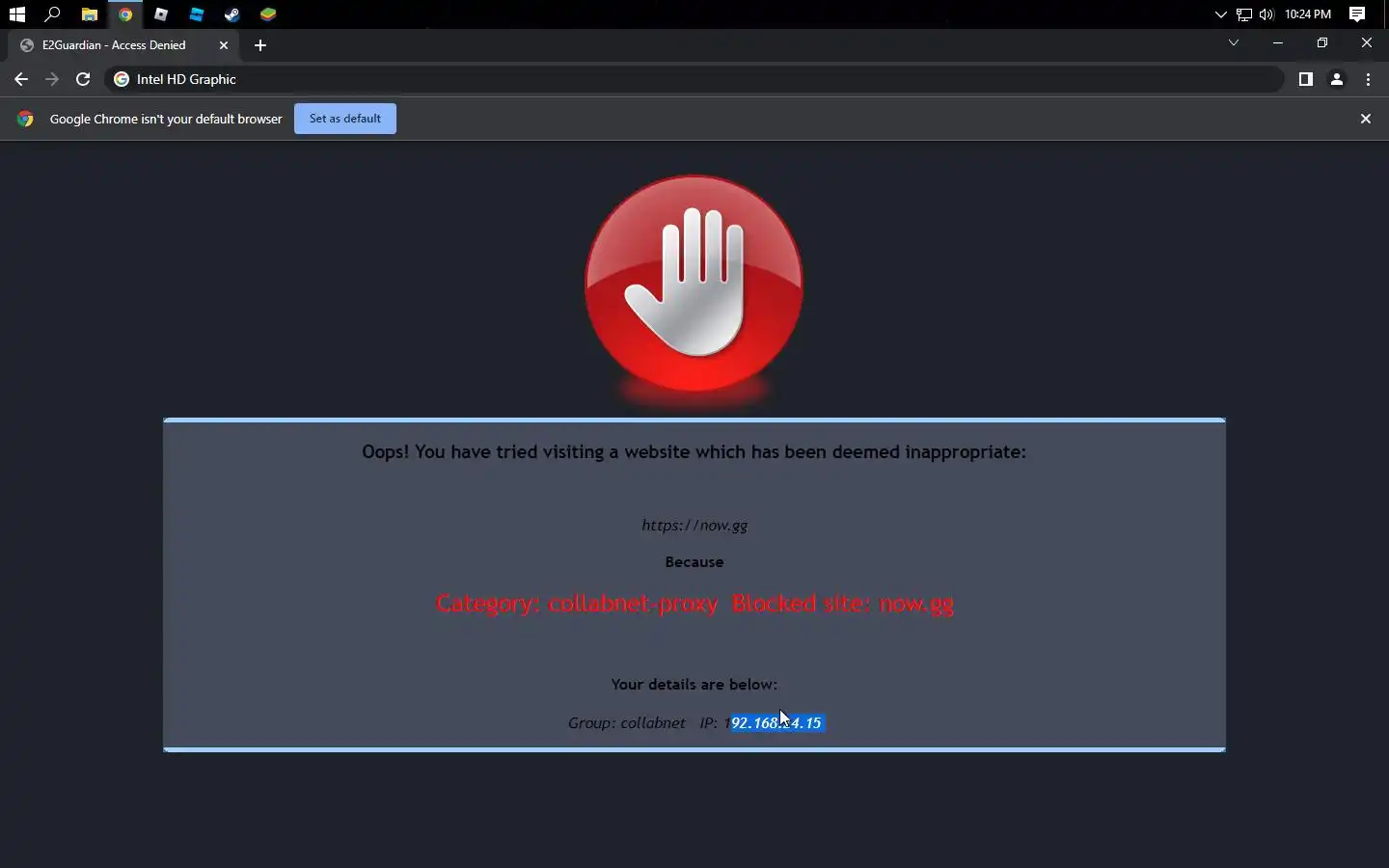Click the red Category: collabnet-proxy text
The height and width of the screenshot is (868, 1389).
click(577, 604)
